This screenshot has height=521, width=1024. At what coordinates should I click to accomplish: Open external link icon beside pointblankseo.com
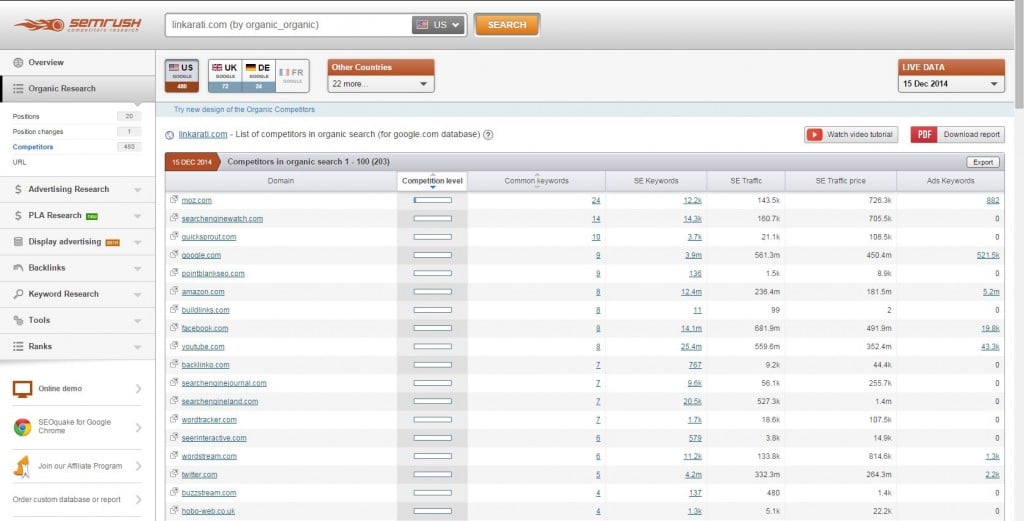pos(174,272)
